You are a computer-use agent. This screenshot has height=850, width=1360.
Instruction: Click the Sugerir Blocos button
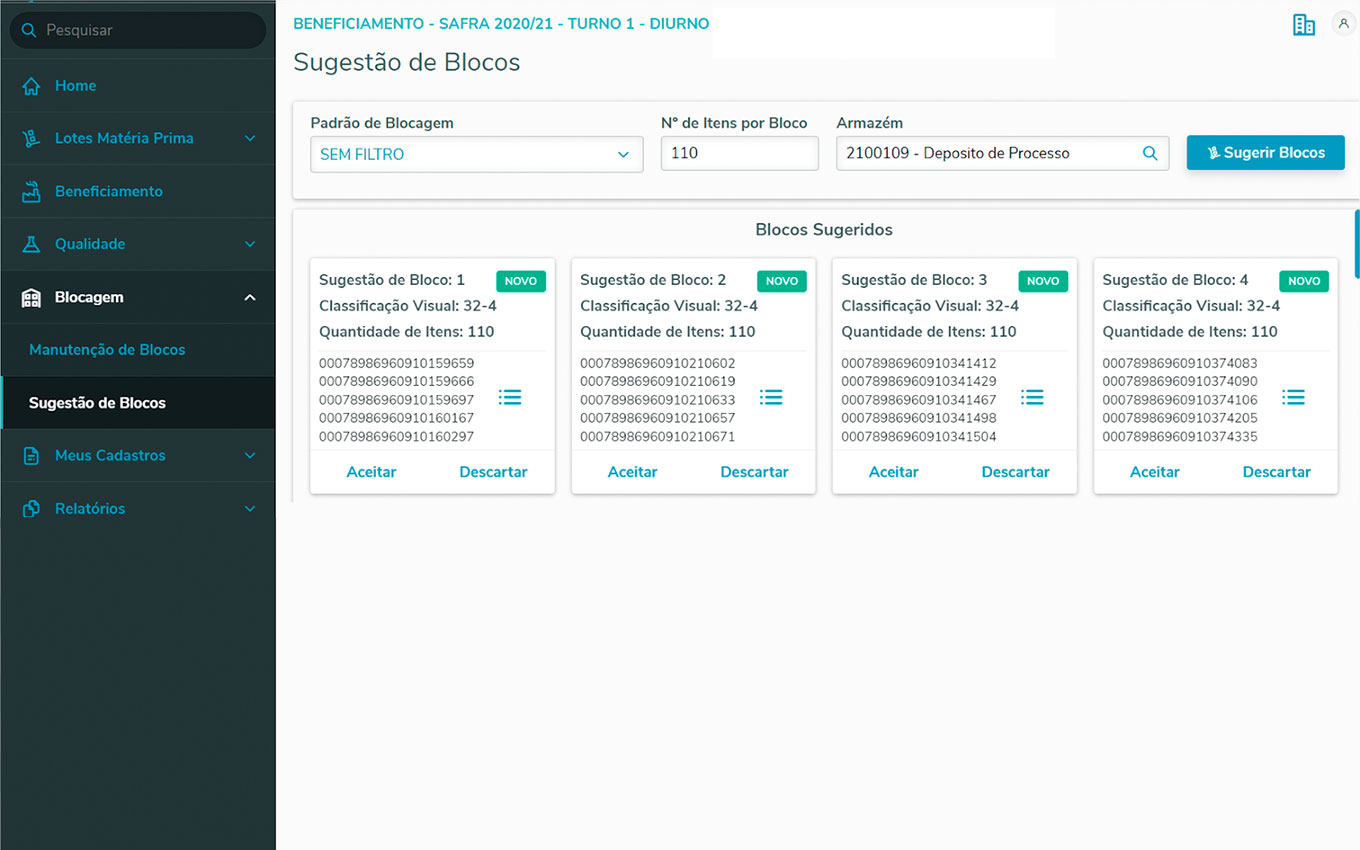(x=1265, y=153)
